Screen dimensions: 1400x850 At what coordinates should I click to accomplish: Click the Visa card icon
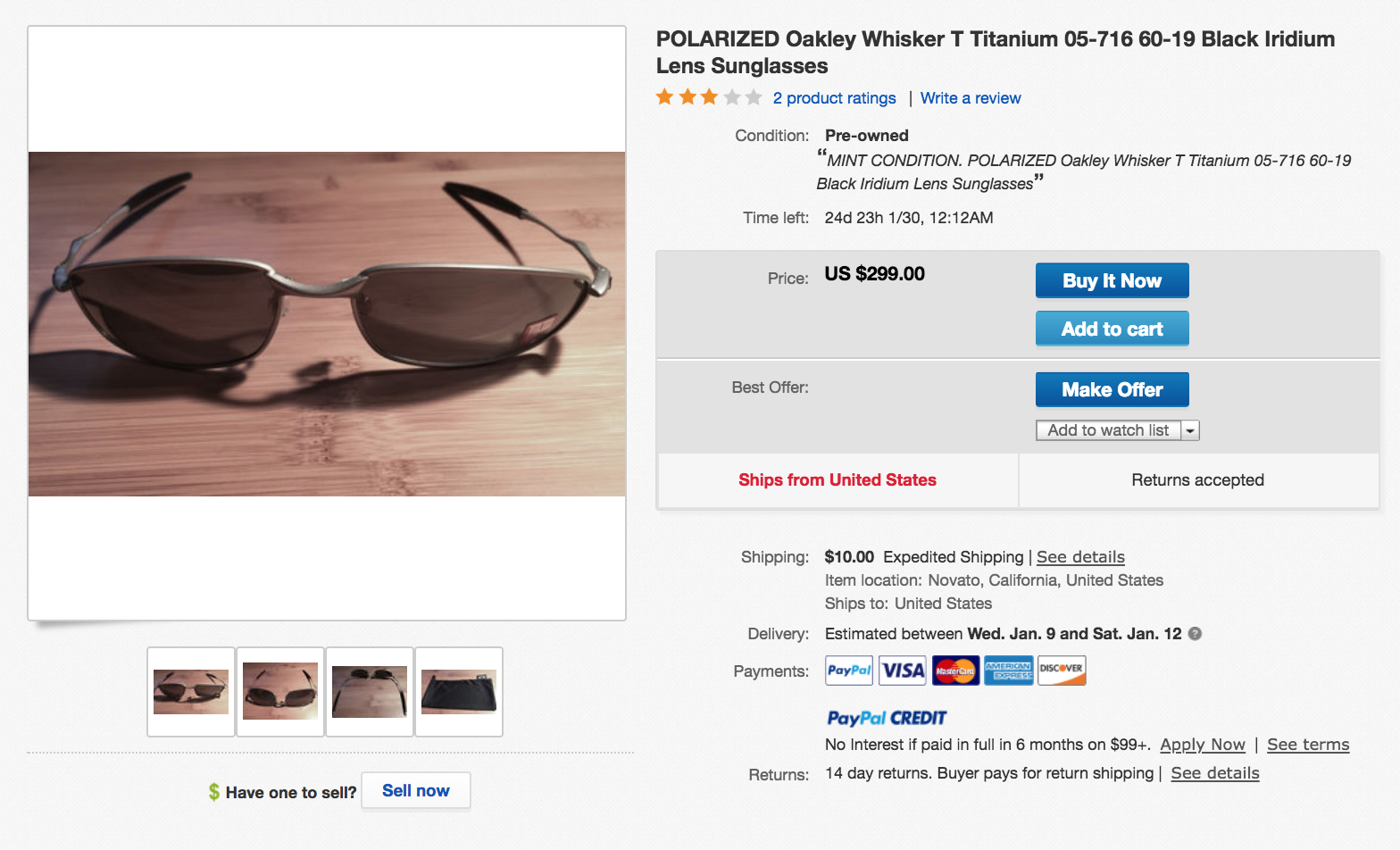tap(903, 671)
